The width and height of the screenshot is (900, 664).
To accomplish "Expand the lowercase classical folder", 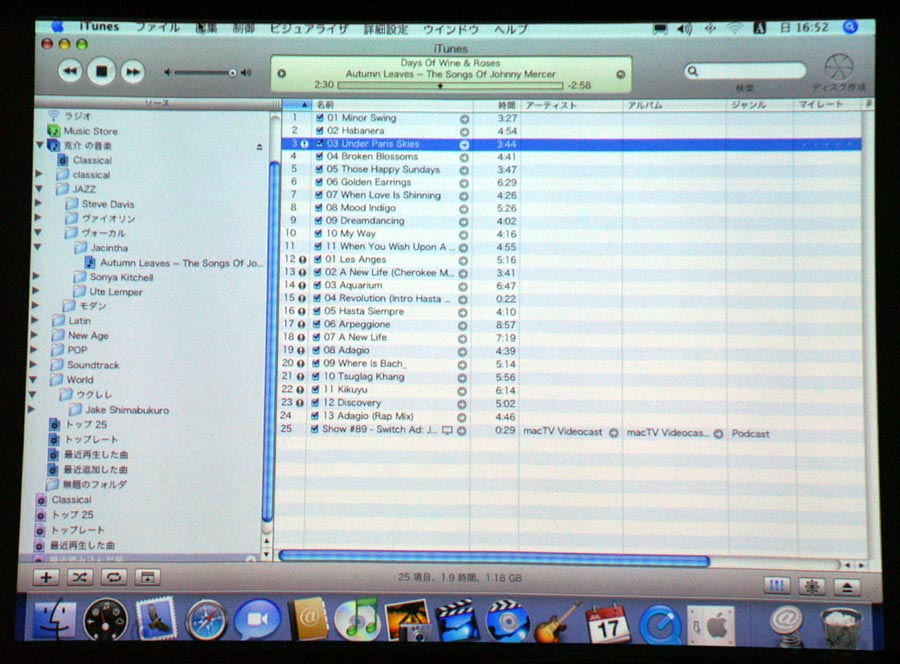I will tap(39, 174).
